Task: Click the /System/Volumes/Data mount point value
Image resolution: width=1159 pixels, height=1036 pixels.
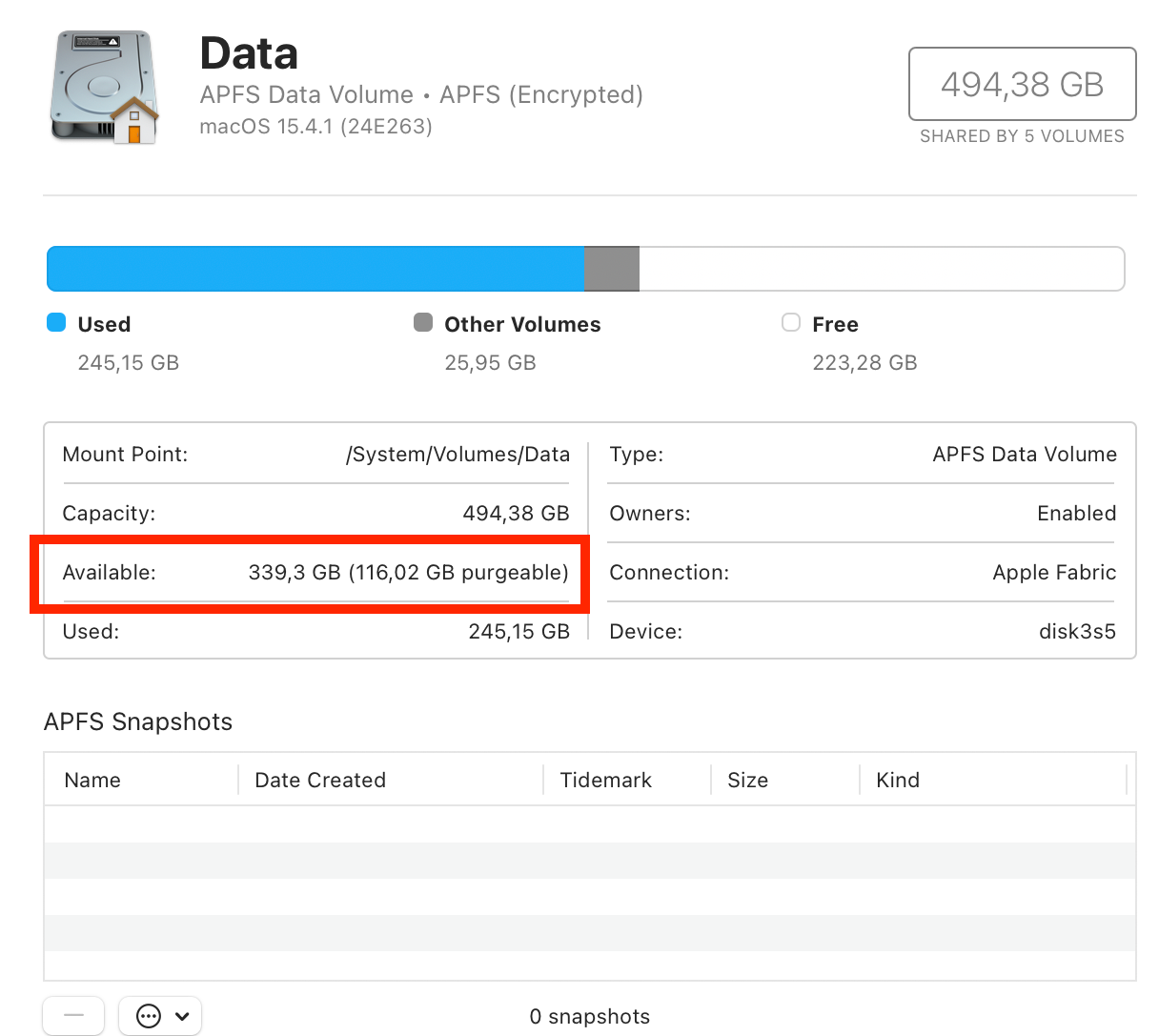Action: (457, 455)
